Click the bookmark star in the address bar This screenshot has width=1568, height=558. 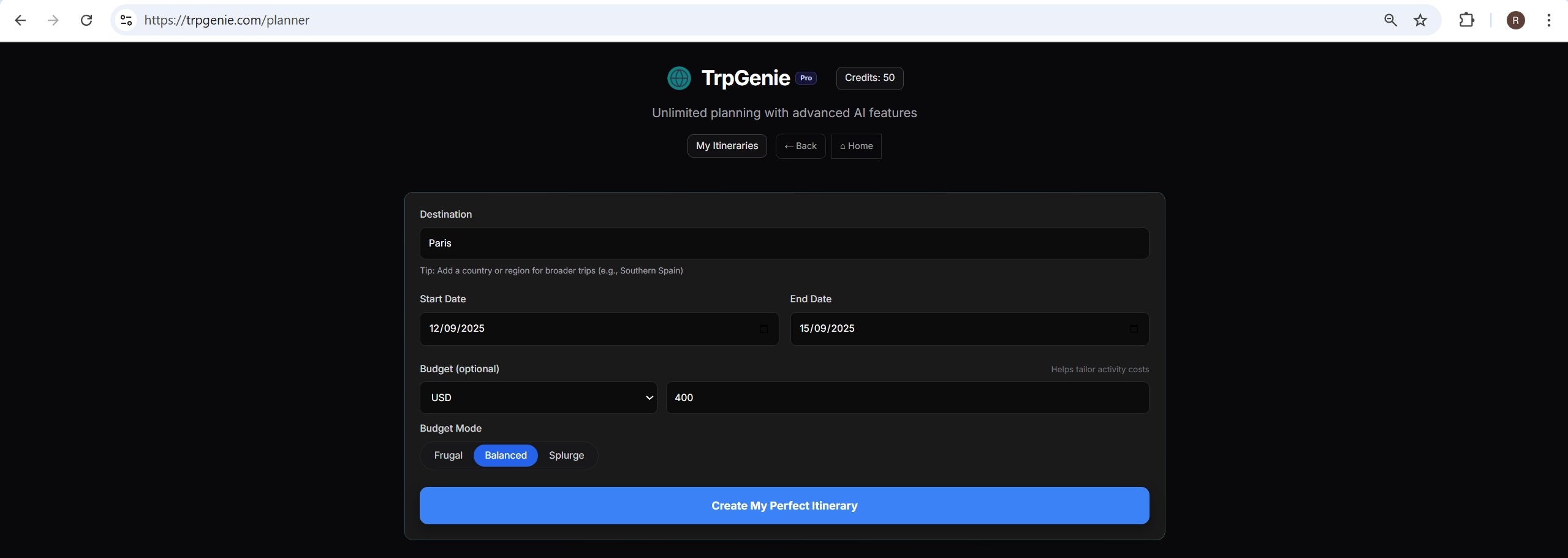[x=1420, y=20]
